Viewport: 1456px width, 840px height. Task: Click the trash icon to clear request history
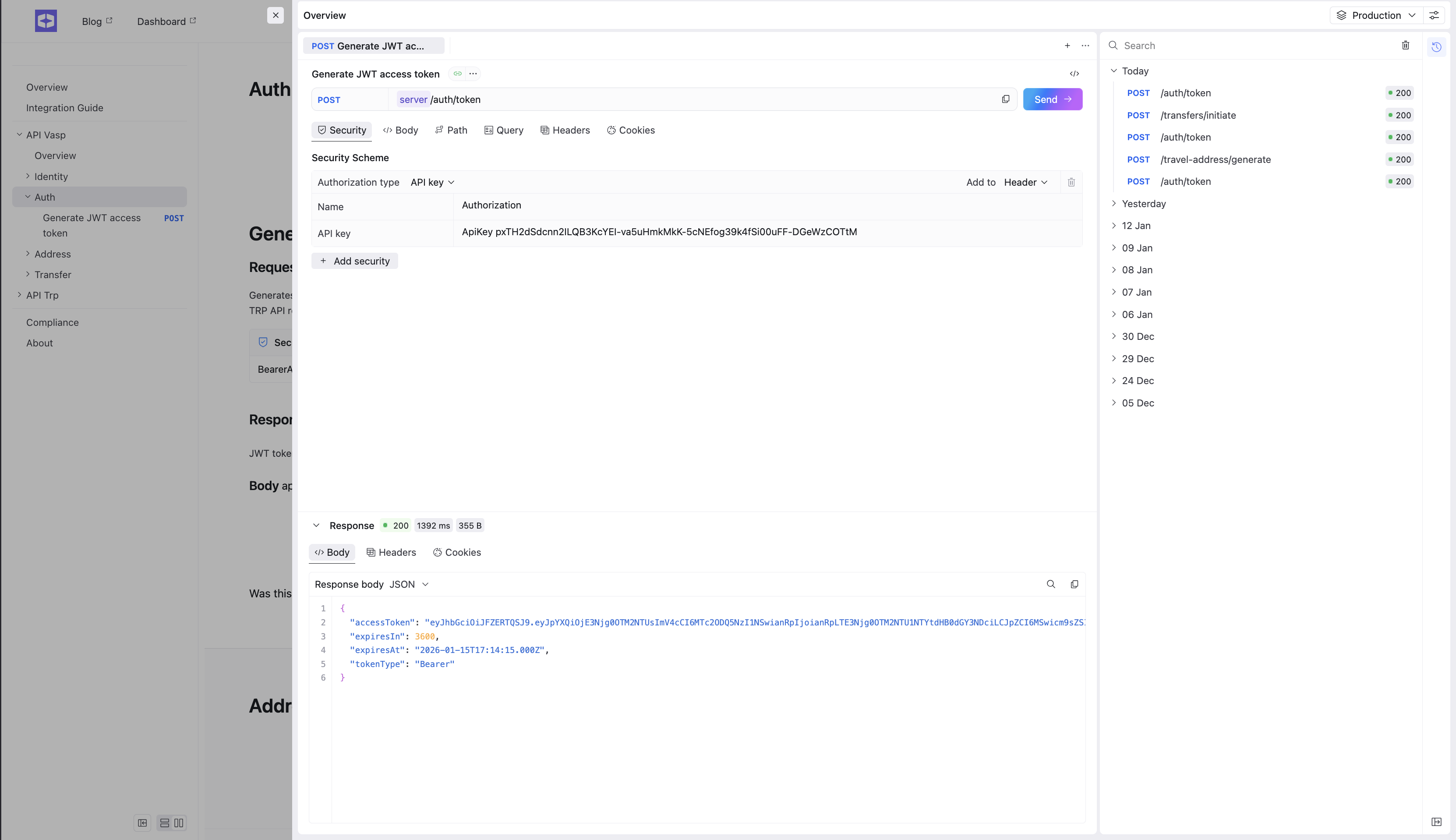[x=1405, y=45]
